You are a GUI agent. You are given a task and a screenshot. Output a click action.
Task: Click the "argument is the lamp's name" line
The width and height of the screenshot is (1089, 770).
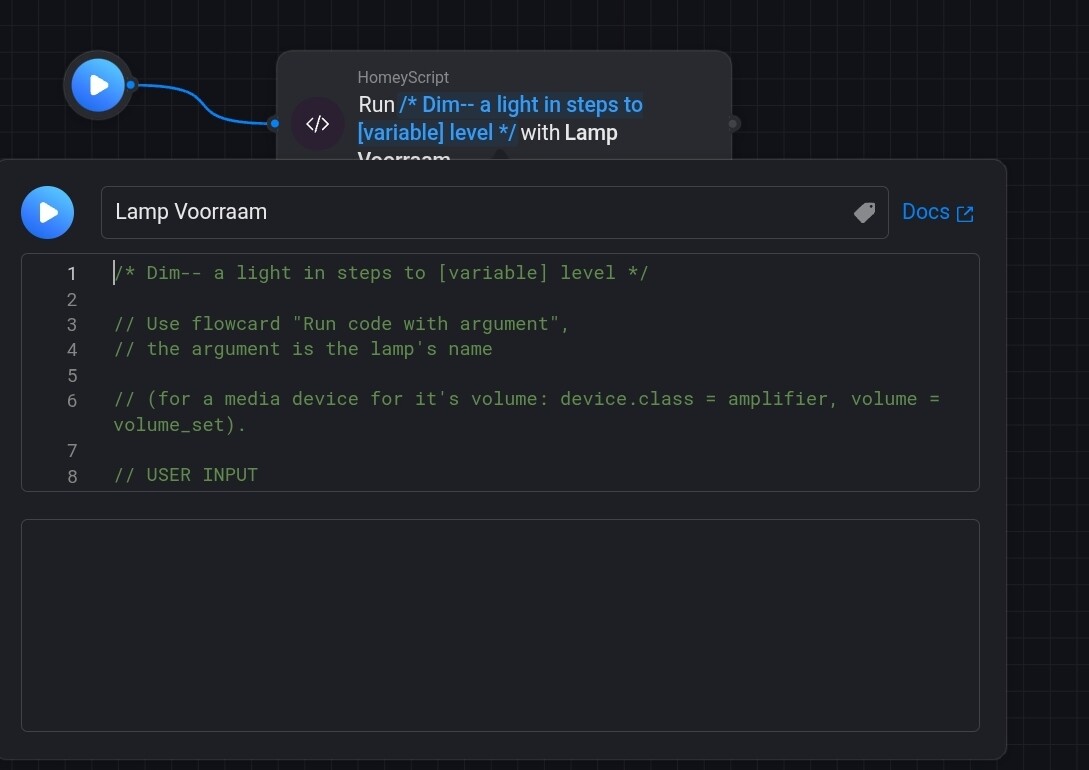(303, 349)
